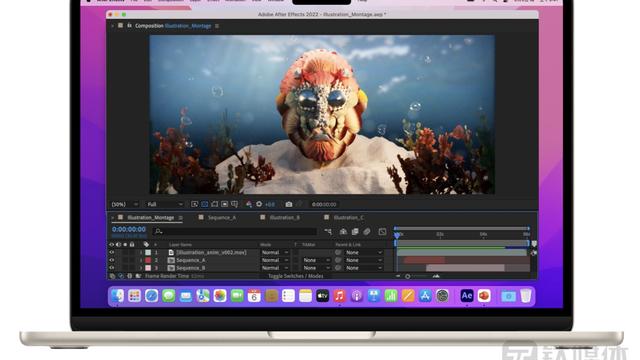Click the Illustration_Montage composition name link

click(188, 26)
